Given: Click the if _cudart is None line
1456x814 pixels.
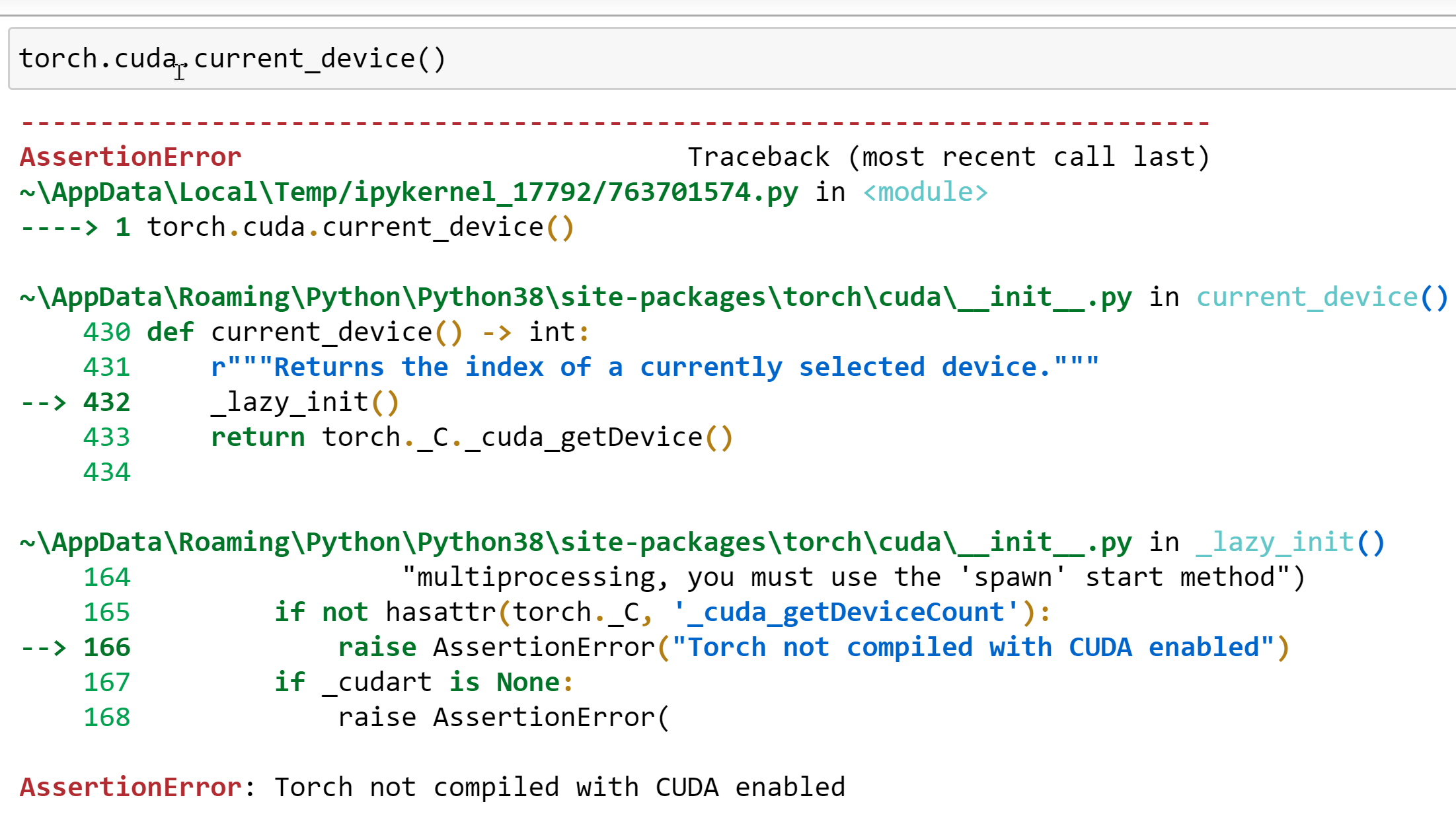Looking at the screenshot, I should tap(423, 682).
